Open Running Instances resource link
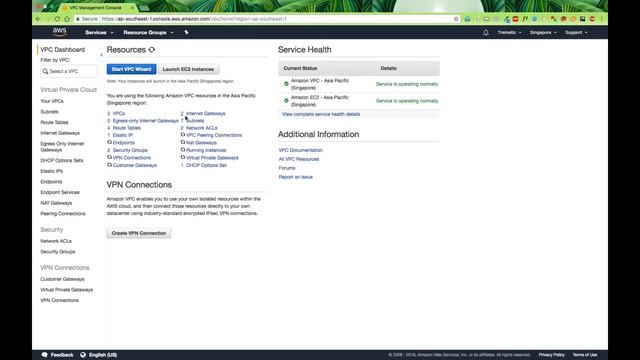 coord(206,150)
